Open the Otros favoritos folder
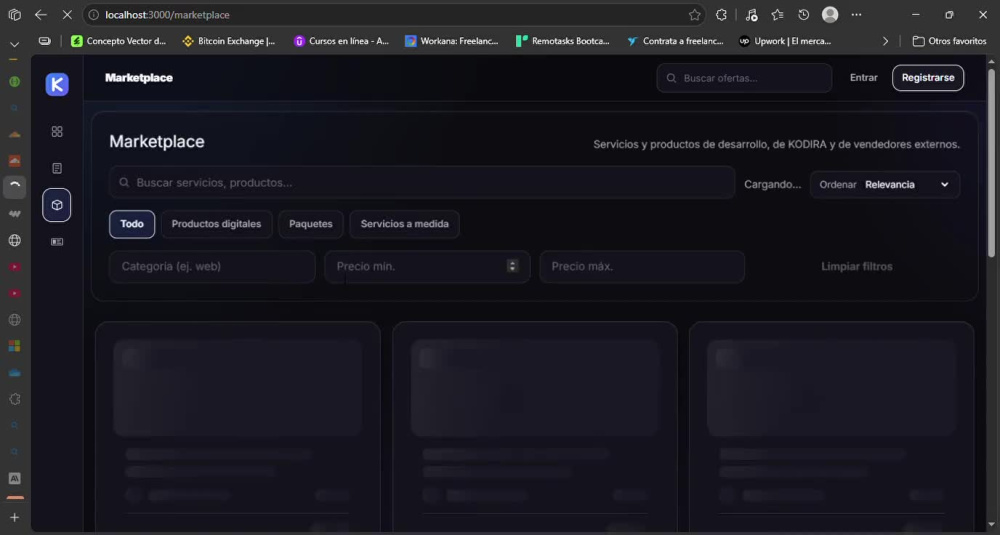 click(x=949, y=41)
